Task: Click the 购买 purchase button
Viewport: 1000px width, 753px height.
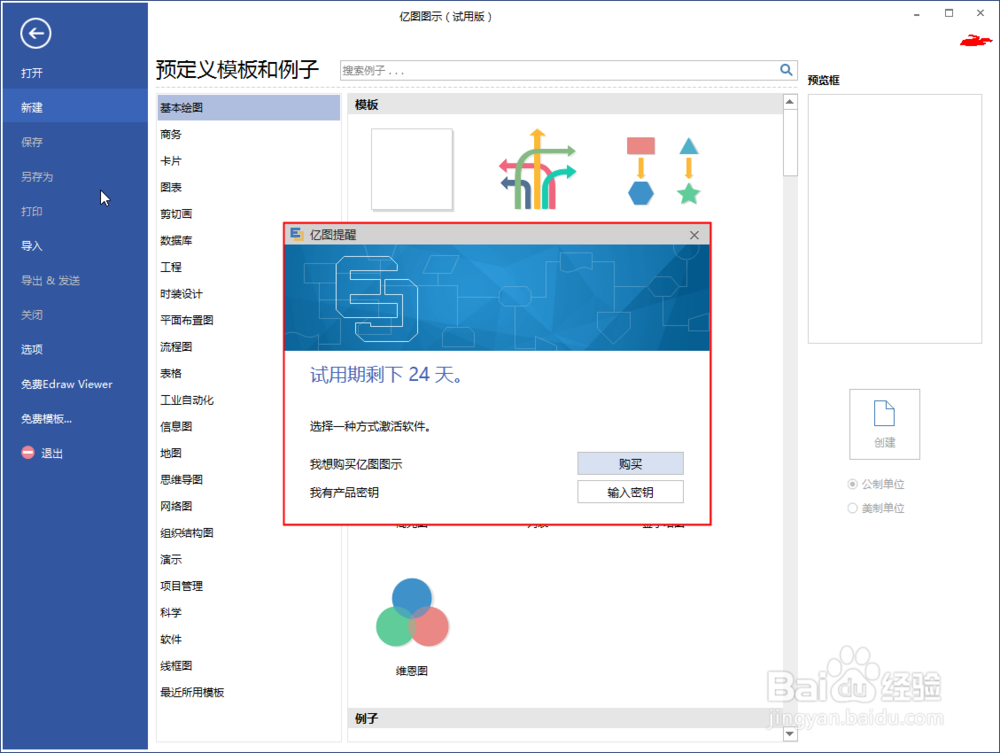Action: point(630,463)
